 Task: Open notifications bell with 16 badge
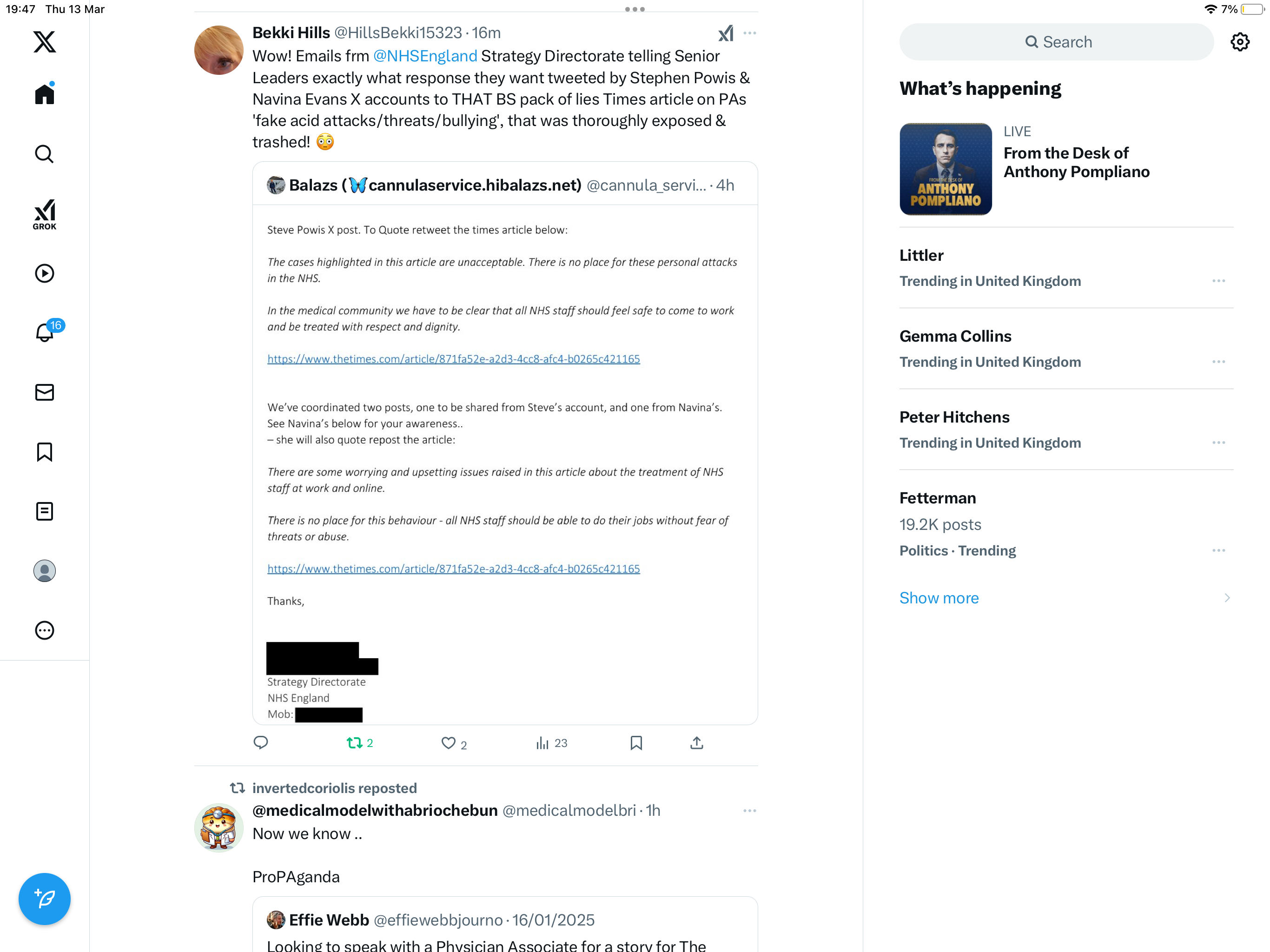[x=46, y=331]
